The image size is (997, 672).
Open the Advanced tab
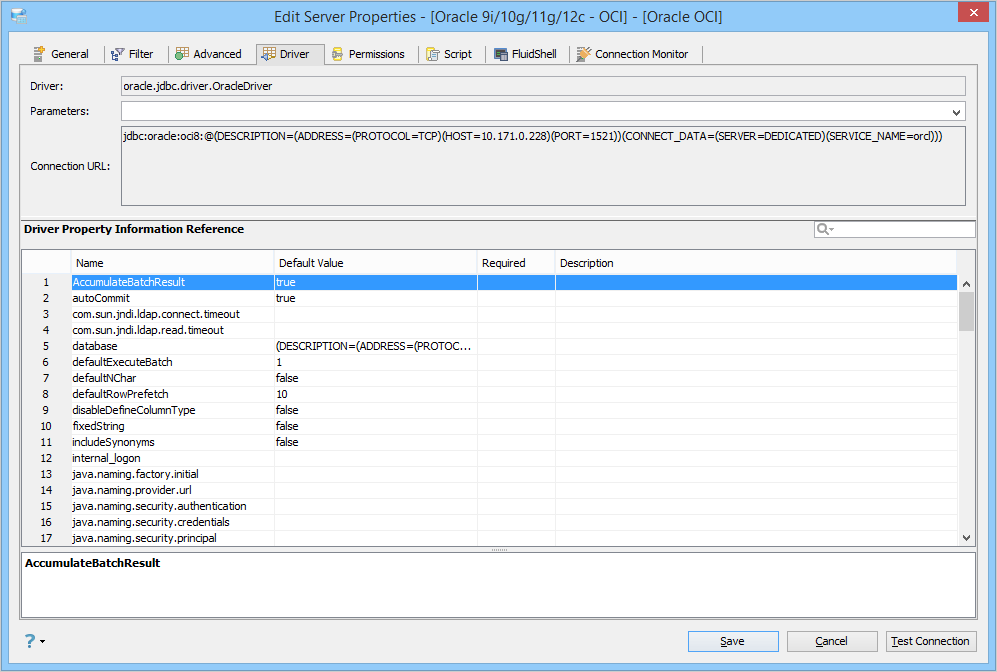pos(209,54)
